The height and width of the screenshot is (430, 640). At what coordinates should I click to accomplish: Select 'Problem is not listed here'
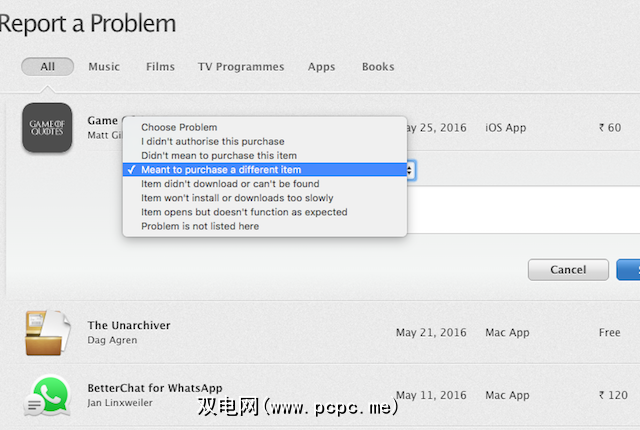click(264, 226)
